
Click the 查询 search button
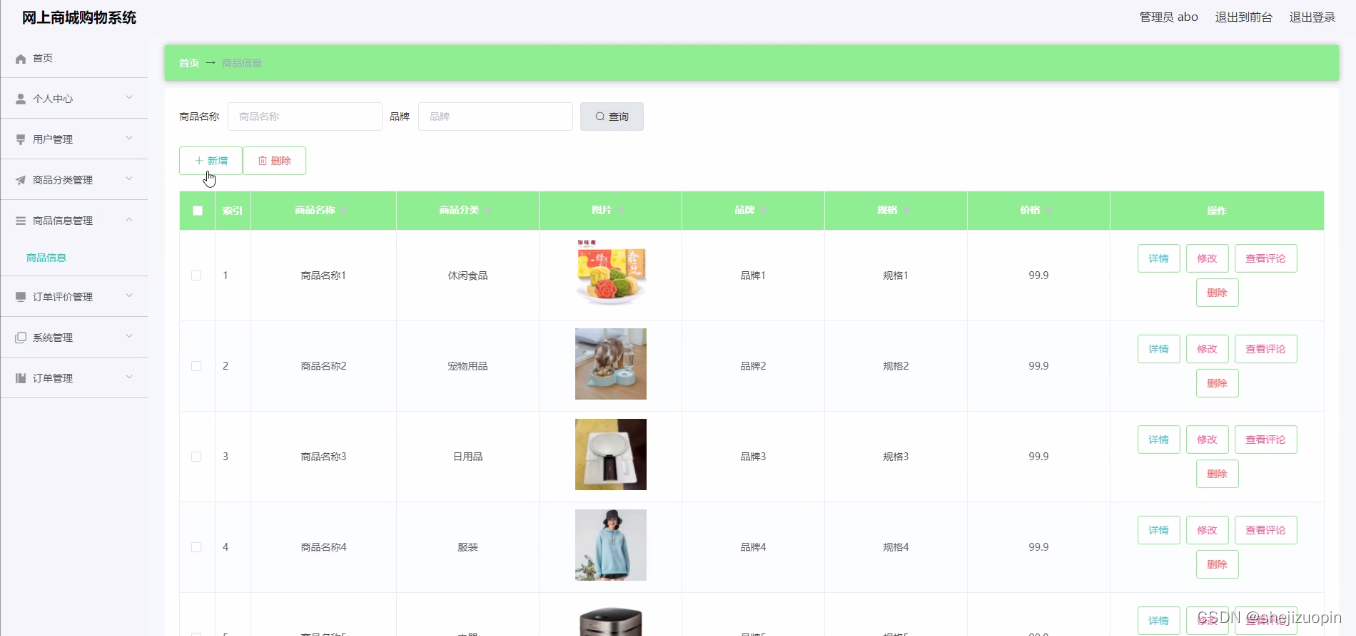(612, 117)
